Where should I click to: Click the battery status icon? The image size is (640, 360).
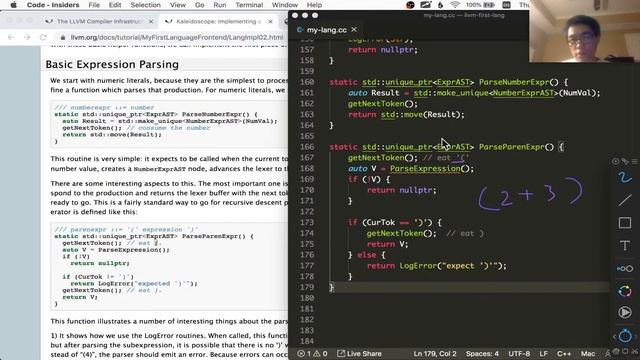point(489,5)
